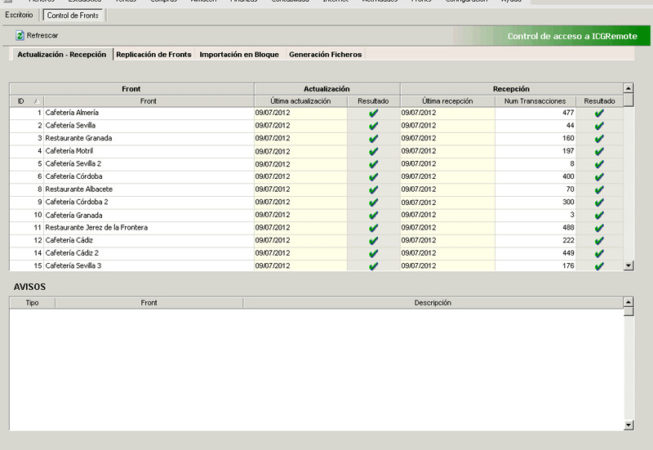Click the Refrescar label
The height and width of the screenshot is (450, 653).
42,35
